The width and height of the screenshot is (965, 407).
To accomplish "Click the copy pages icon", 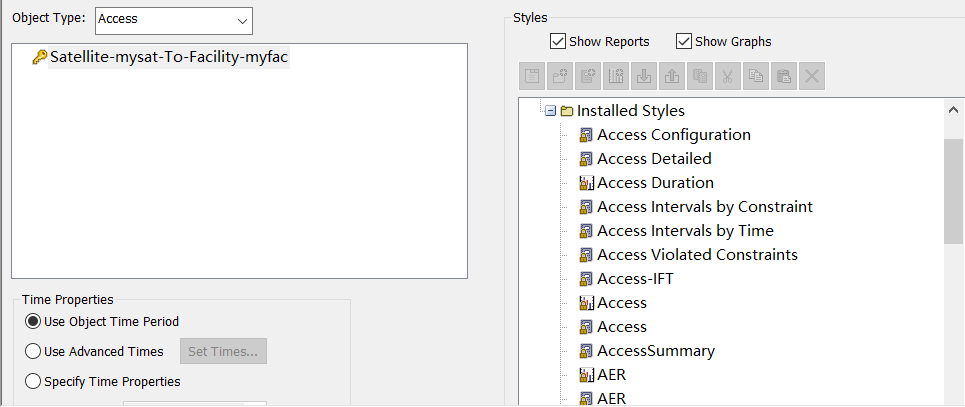I will point(756,76).
